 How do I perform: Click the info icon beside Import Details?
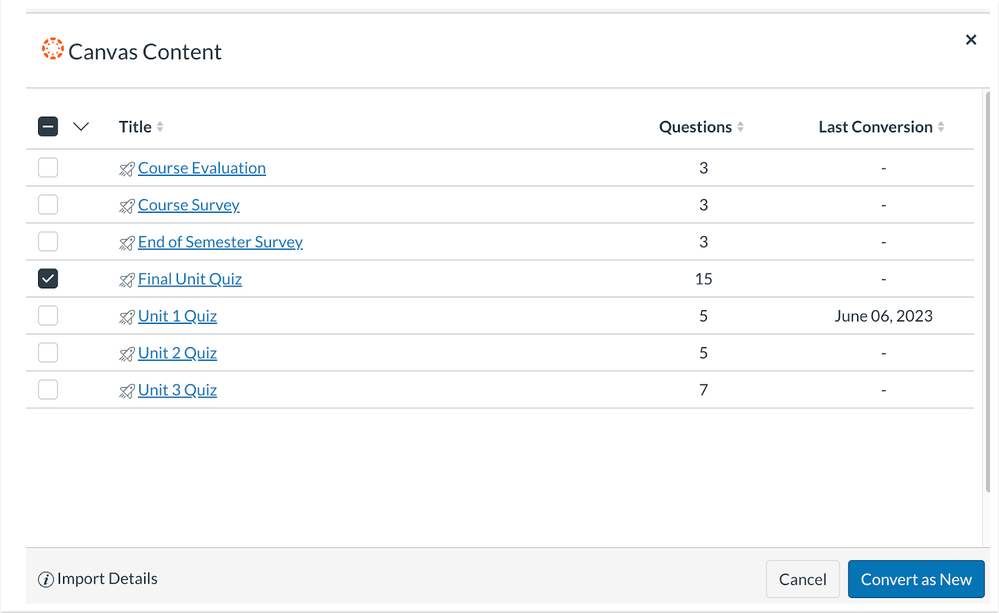pyautogui.click(x=45, y=579)
